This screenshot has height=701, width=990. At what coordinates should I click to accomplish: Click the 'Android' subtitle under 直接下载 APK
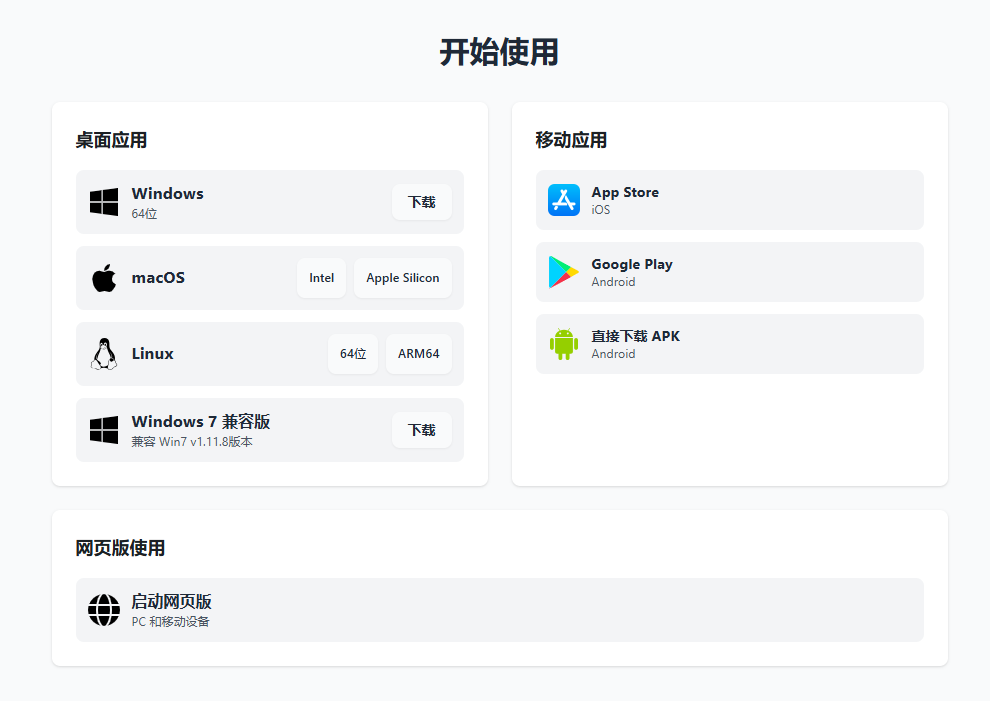[613, 354]
